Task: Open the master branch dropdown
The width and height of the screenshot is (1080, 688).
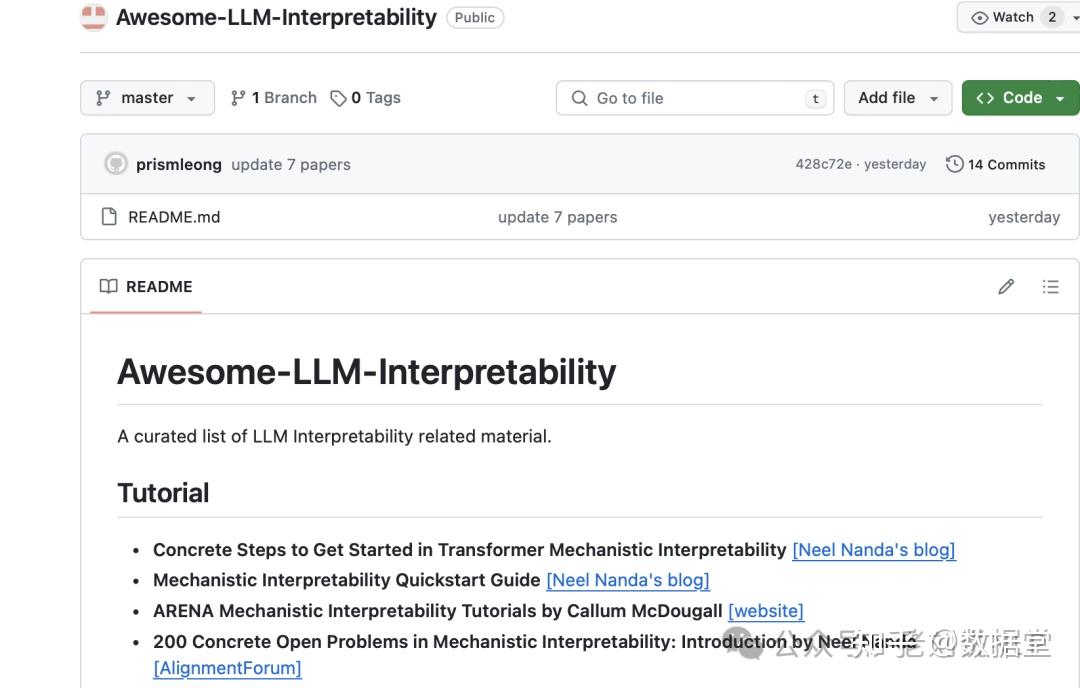Action: click(x=147, y=98)
